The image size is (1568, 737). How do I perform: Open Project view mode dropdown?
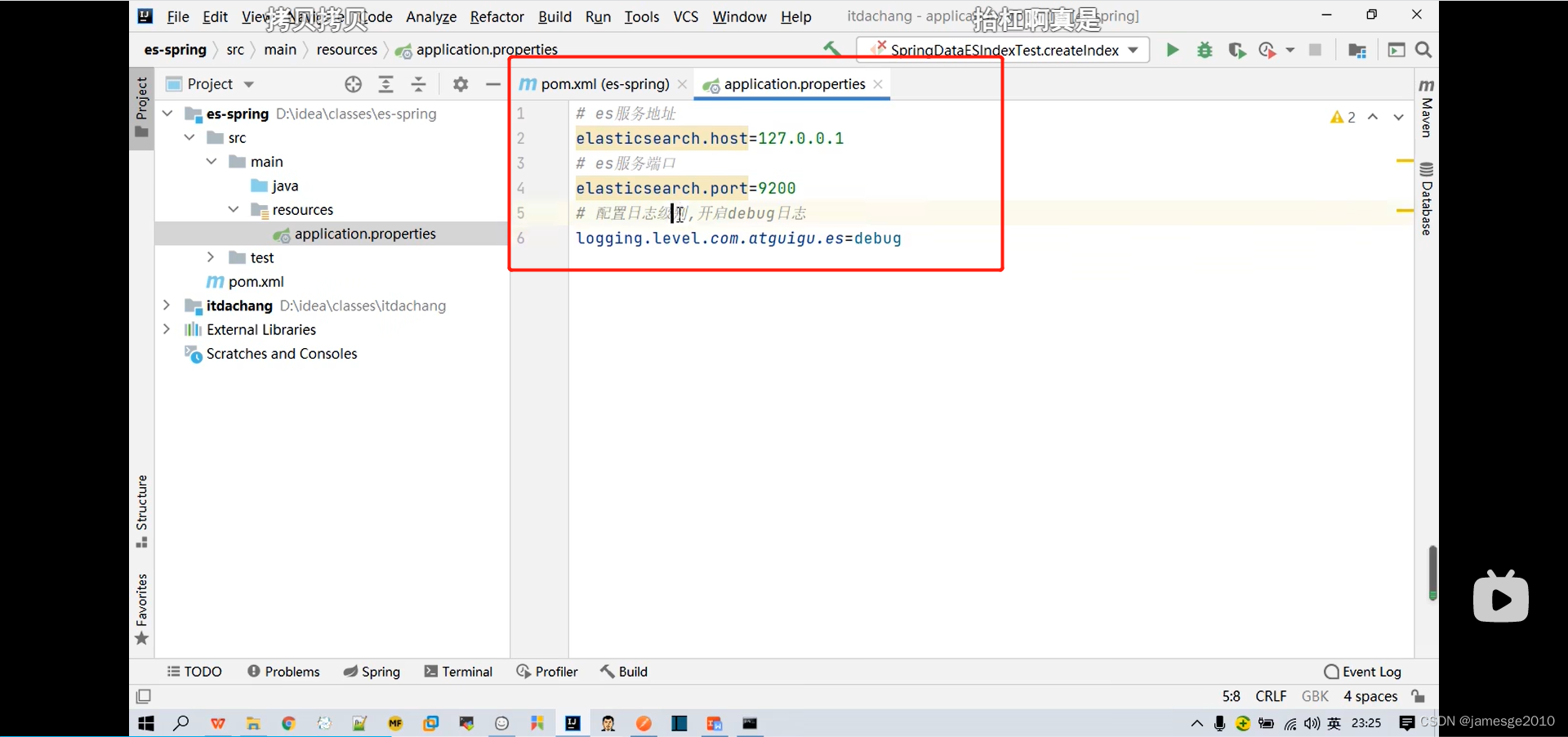(x=249, y=84)
